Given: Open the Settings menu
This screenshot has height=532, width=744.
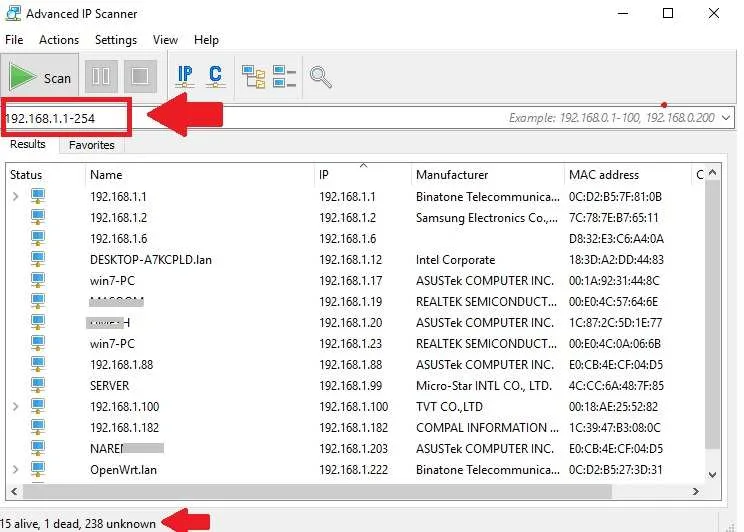Looking at the screenshot, I should 116,40.
